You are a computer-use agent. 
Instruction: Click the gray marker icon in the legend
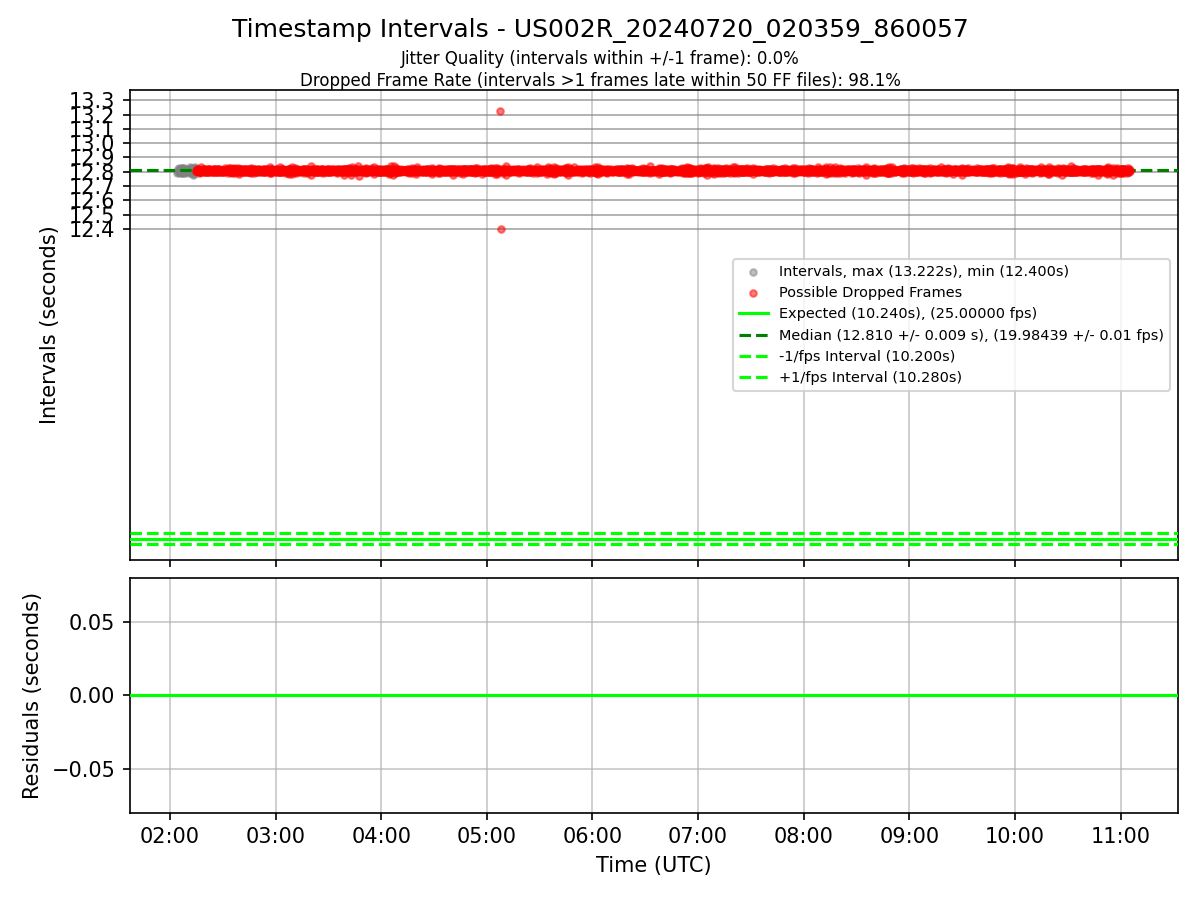[754, 272]
